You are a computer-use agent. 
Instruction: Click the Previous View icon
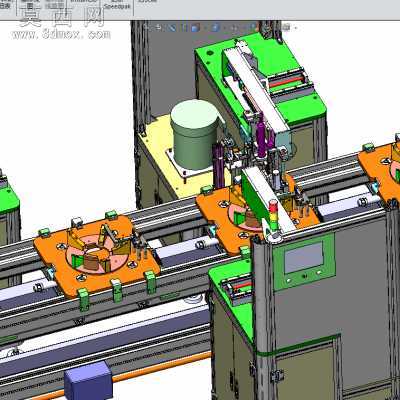172,27
